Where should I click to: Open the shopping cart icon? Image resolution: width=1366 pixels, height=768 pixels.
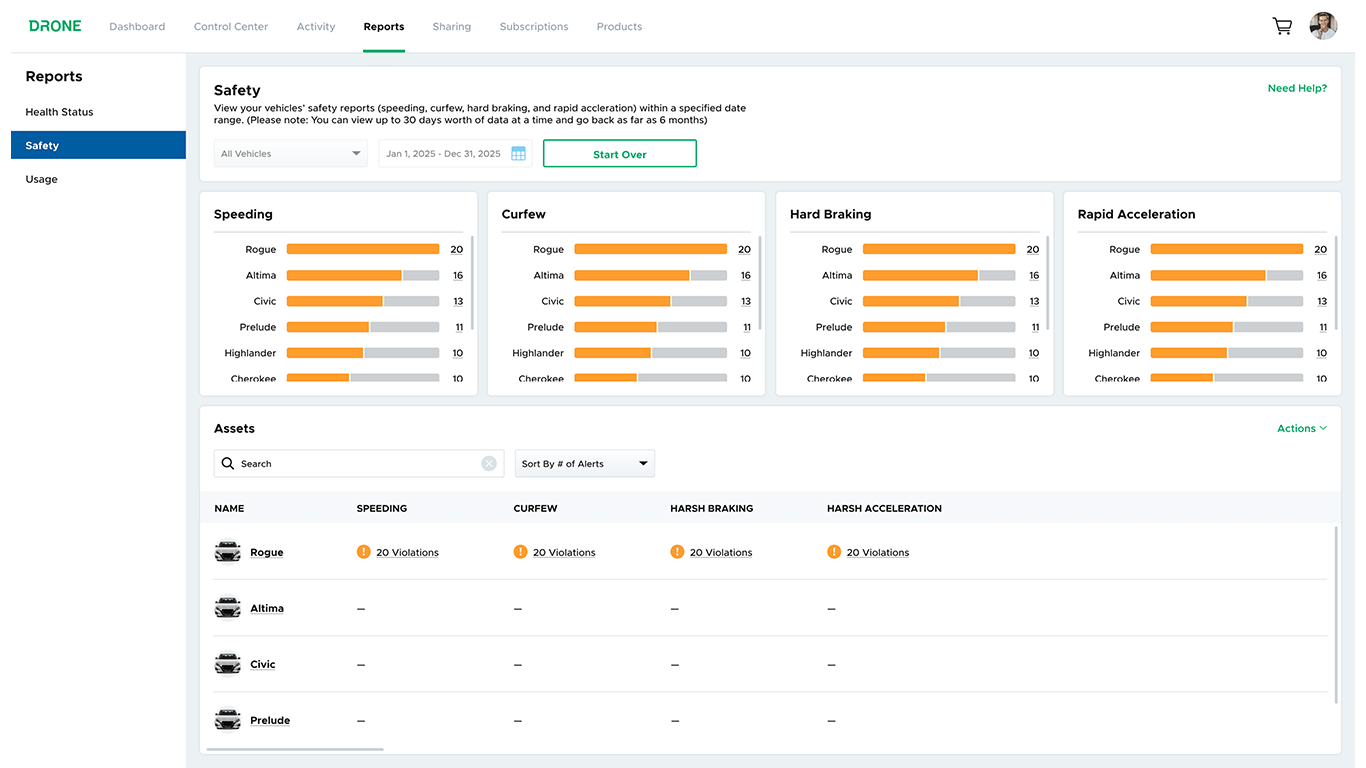pyautogui.click(x=1282, y=26)
